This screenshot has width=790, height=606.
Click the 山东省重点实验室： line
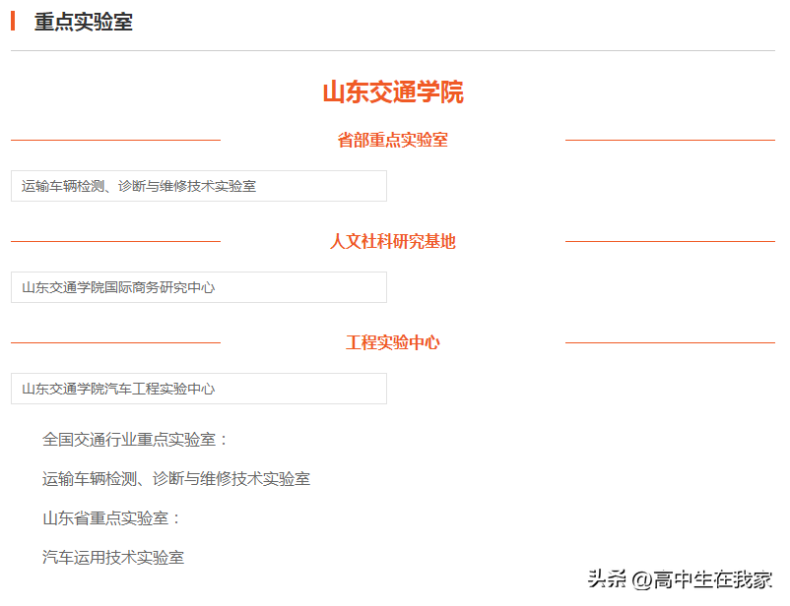111,518
